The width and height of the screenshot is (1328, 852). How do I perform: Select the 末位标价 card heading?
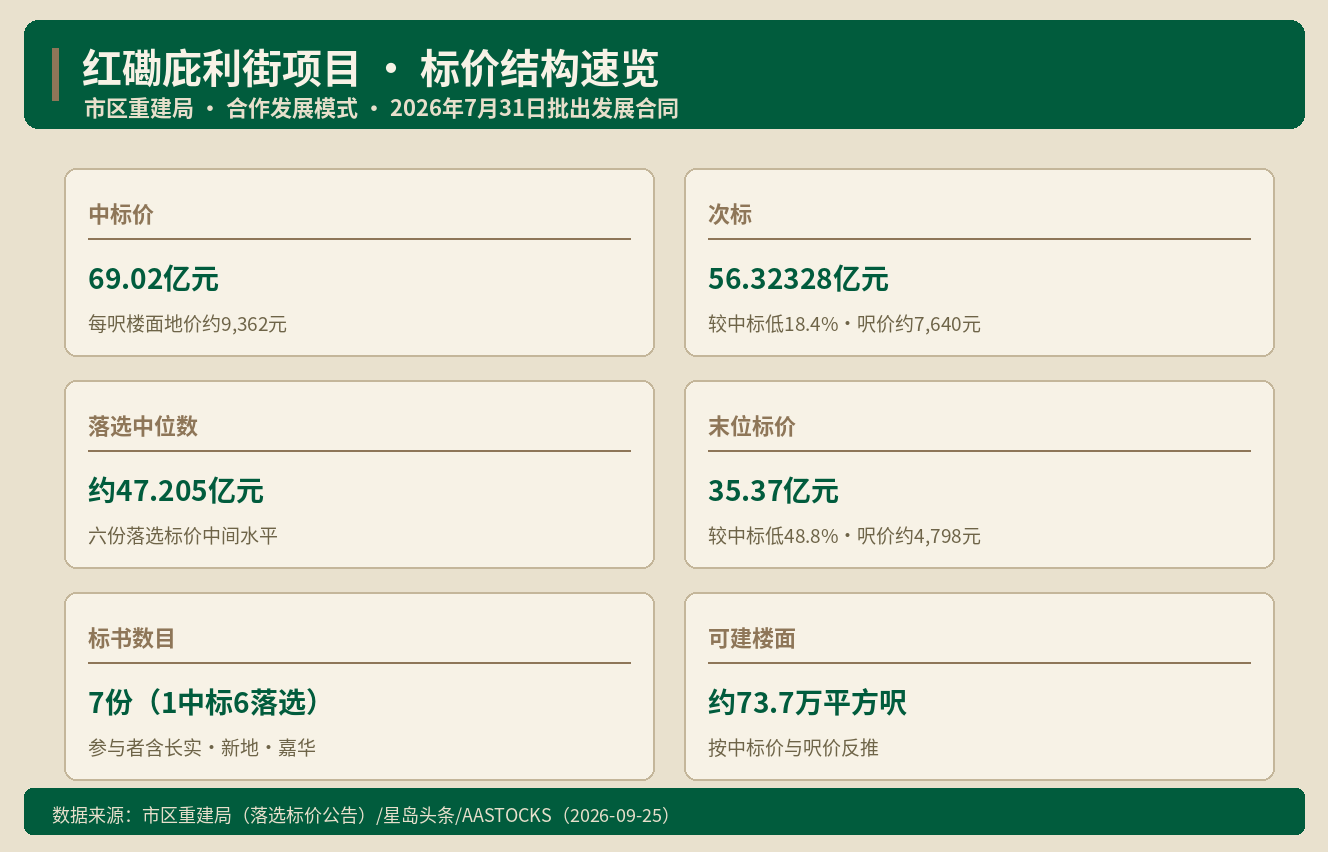tap(752, 426)
